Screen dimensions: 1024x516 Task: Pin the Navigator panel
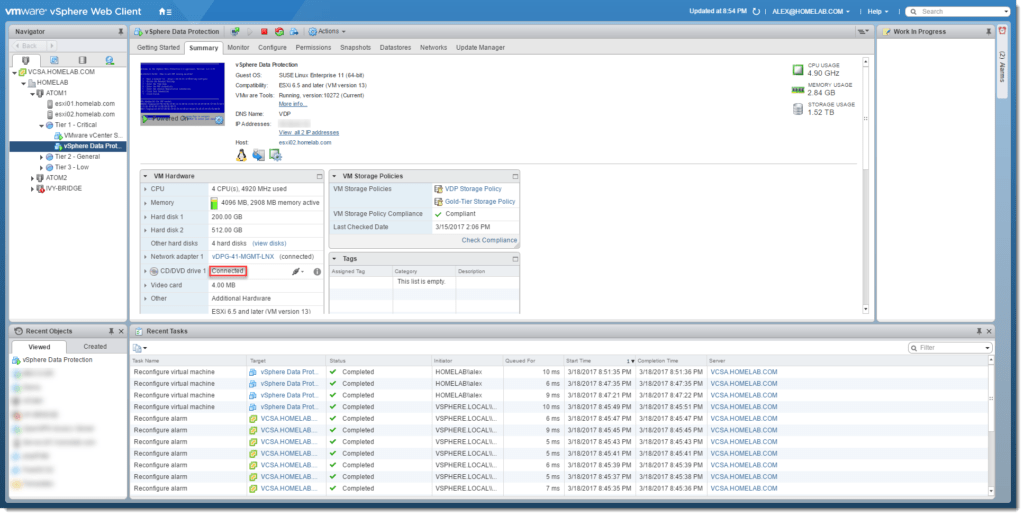pyautogui.click(x=120, y=31)
